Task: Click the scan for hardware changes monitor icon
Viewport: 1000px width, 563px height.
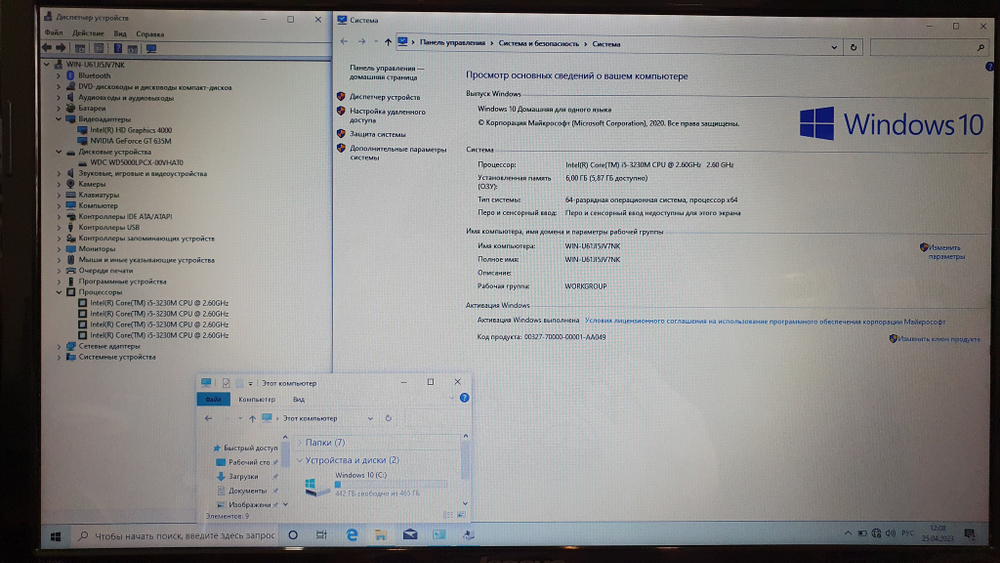Action: point(151,48)
